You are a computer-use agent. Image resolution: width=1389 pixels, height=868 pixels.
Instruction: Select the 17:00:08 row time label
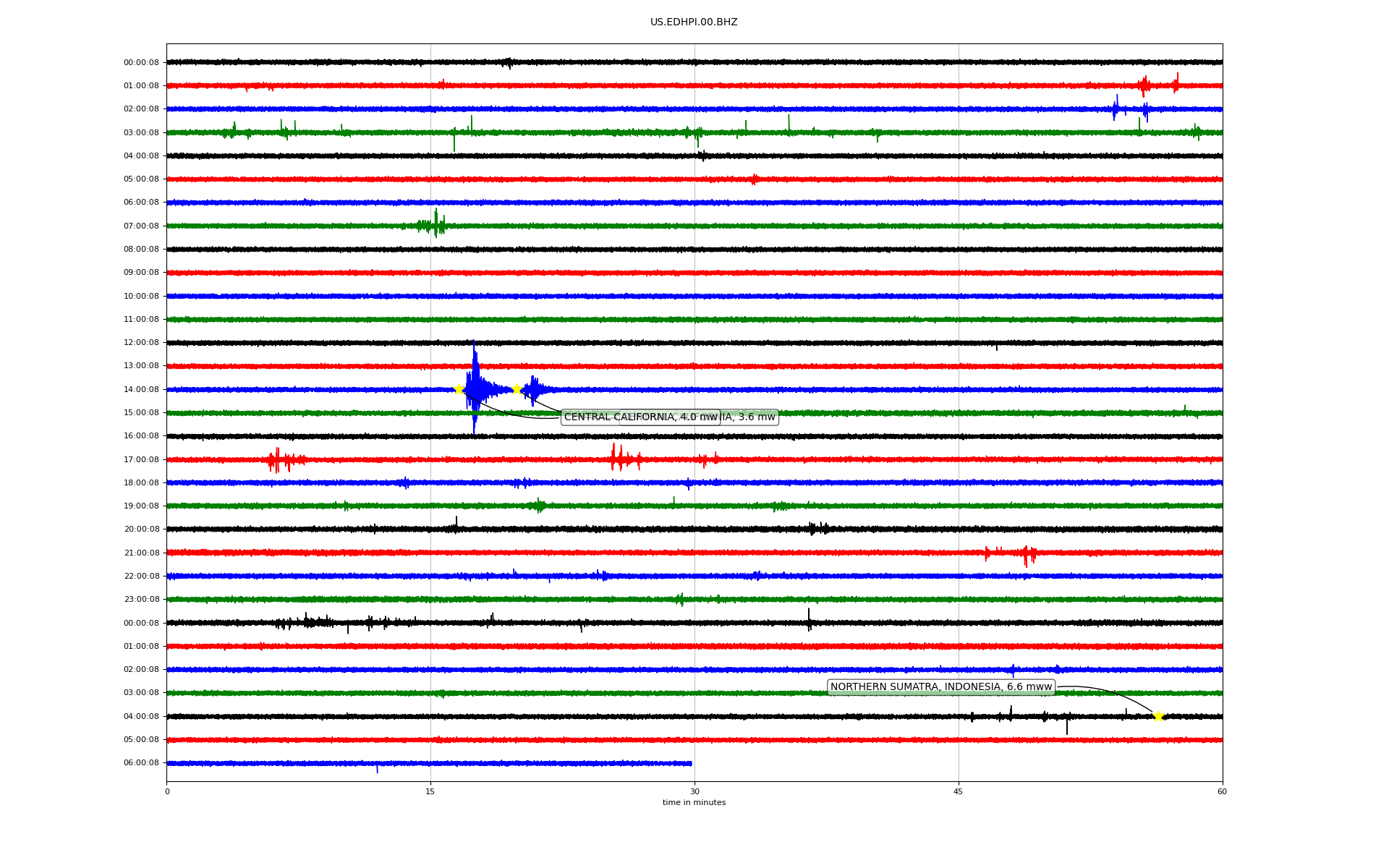coord(141,459)
